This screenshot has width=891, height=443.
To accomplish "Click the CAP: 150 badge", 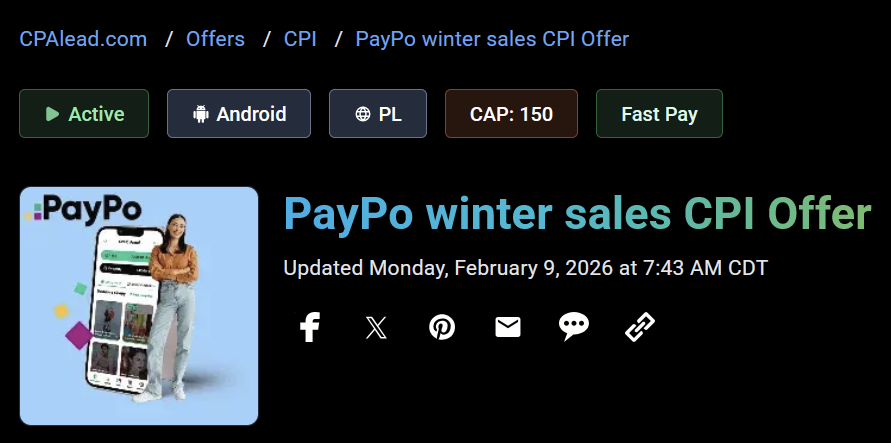I will (511, 114).
